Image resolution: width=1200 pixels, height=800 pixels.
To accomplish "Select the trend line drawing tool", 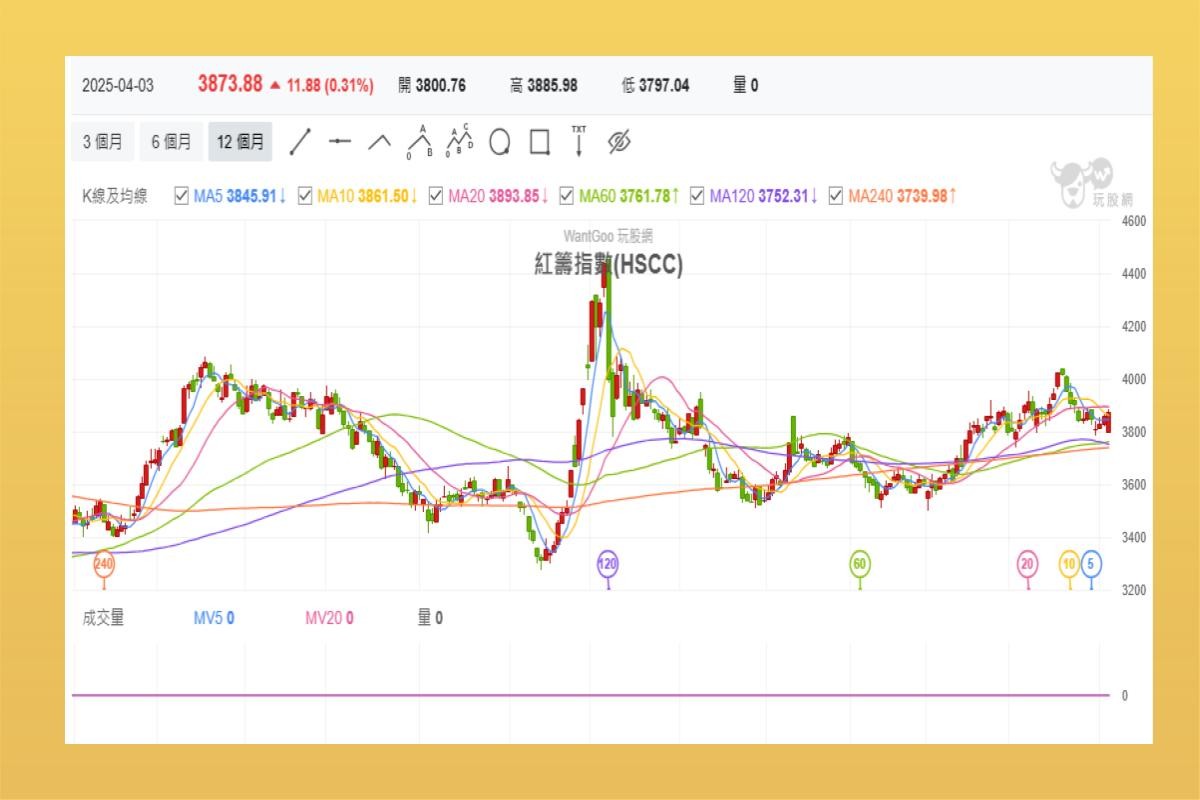I will pos(300,142).
